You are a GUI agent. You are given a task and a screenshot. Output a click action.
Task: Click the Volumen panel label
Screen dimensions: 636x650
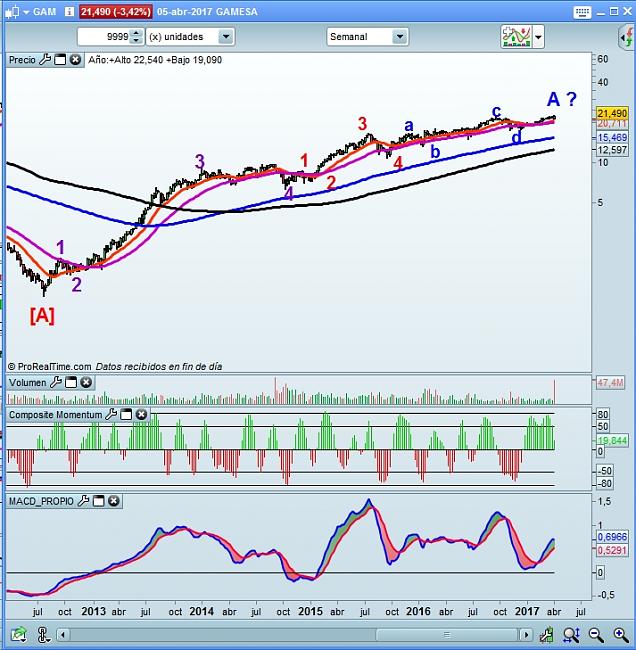click(28, 382)
